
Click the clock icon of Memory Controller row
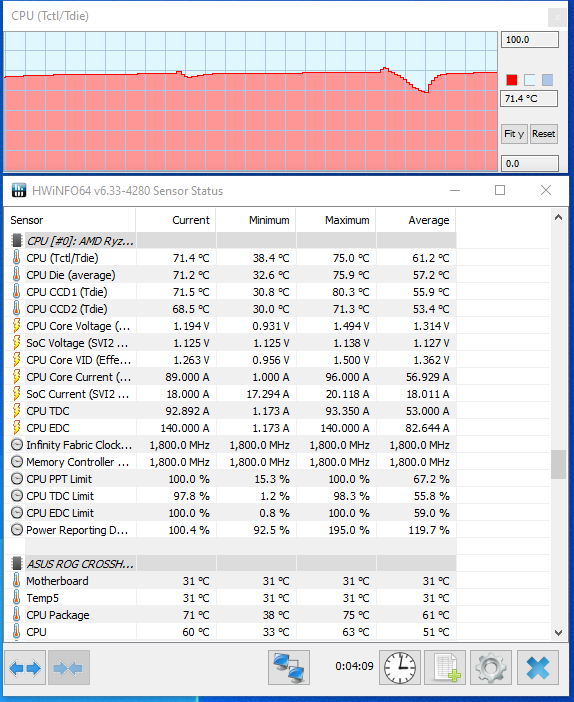click(x=17, y=462)
